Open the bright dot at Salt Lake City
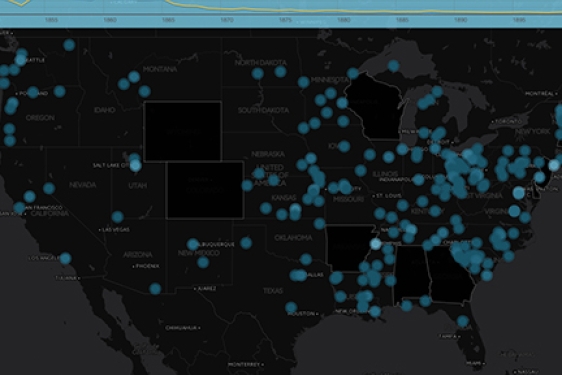This screenshot has height=375, width=562. [135, 165]
